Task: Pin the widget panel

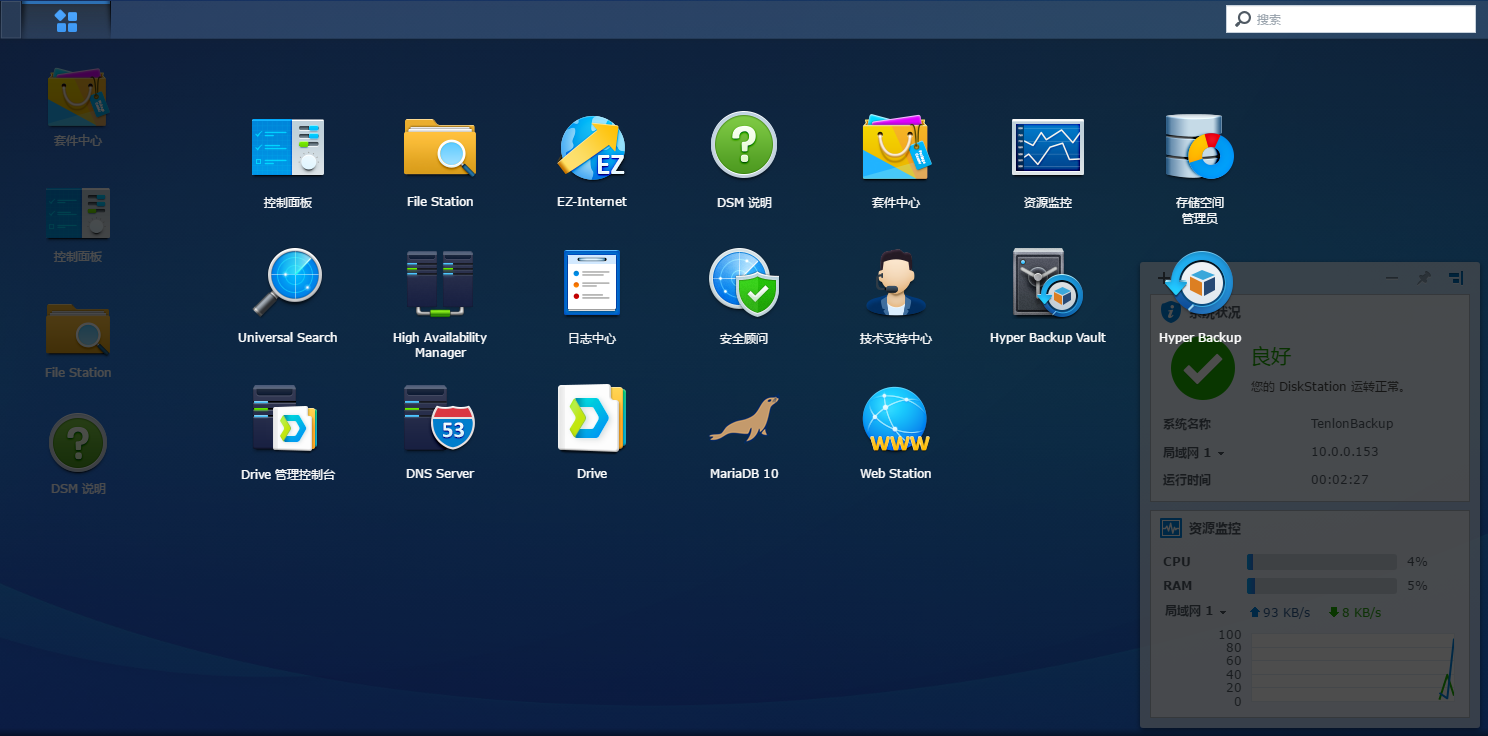Action: coord(1424,278)
